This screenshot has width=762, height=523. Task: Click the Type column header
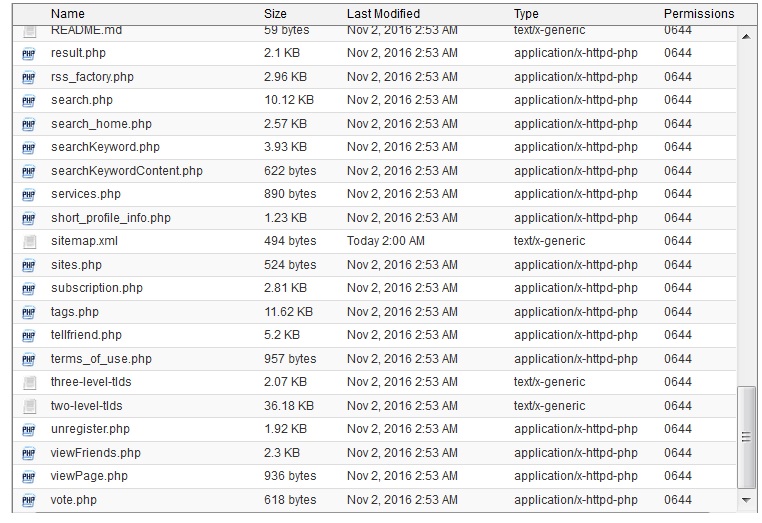tap(526, 14)
